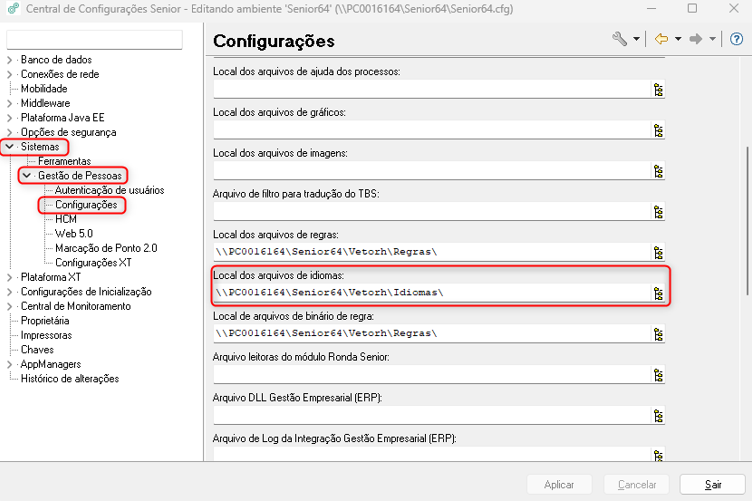Select HCM in the tree

point(66,219)
